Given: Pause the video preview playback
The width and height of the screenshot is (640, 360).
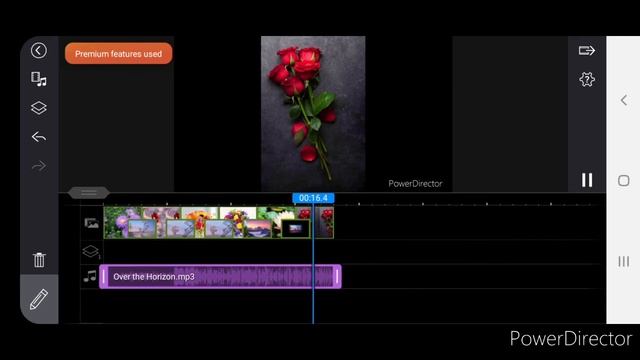Looking at the screenshot, I should click(587, 180).
